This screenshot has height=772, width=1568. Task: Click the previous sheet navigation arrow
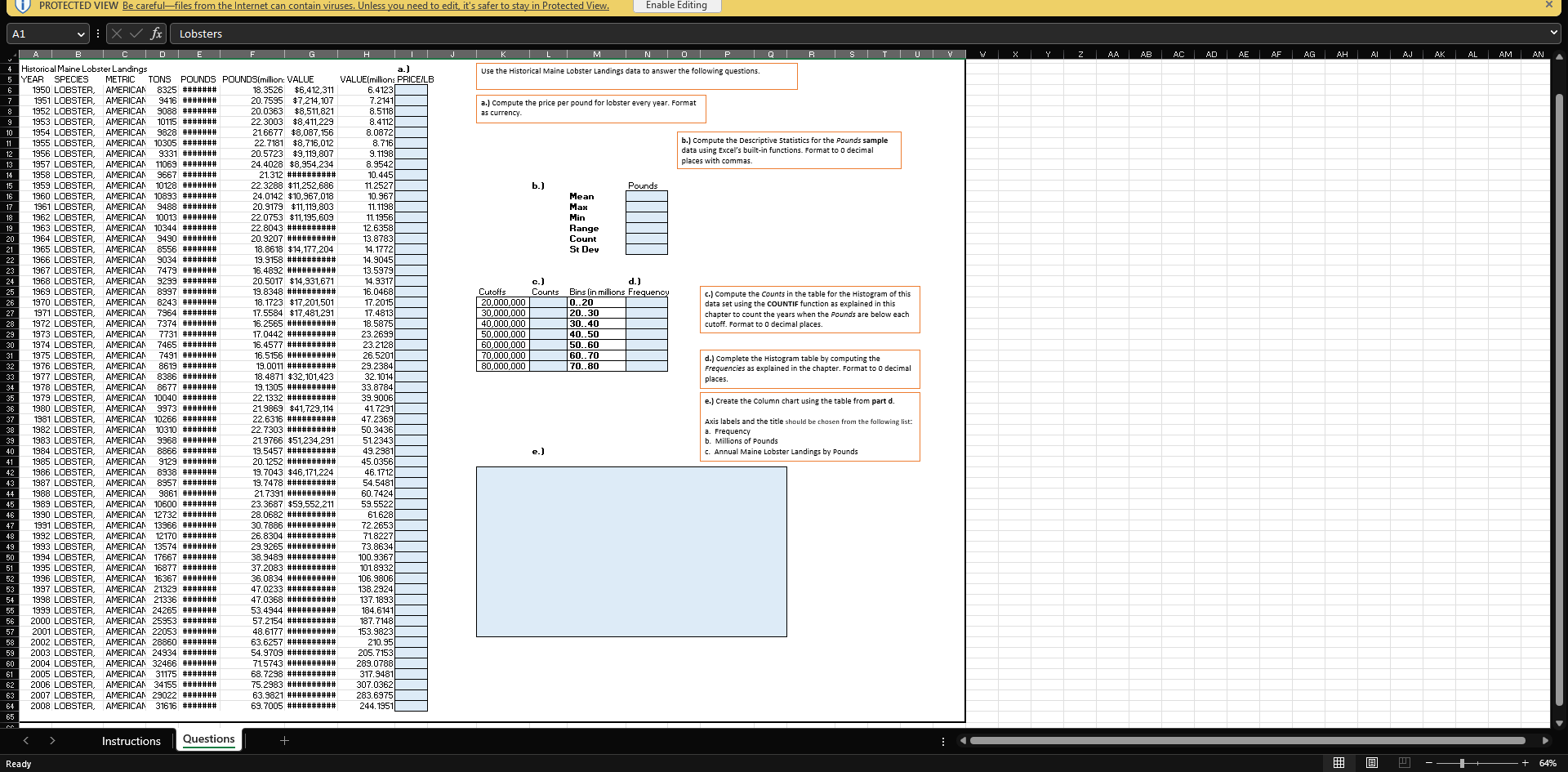pyautogui.click(x=26, y=740)
